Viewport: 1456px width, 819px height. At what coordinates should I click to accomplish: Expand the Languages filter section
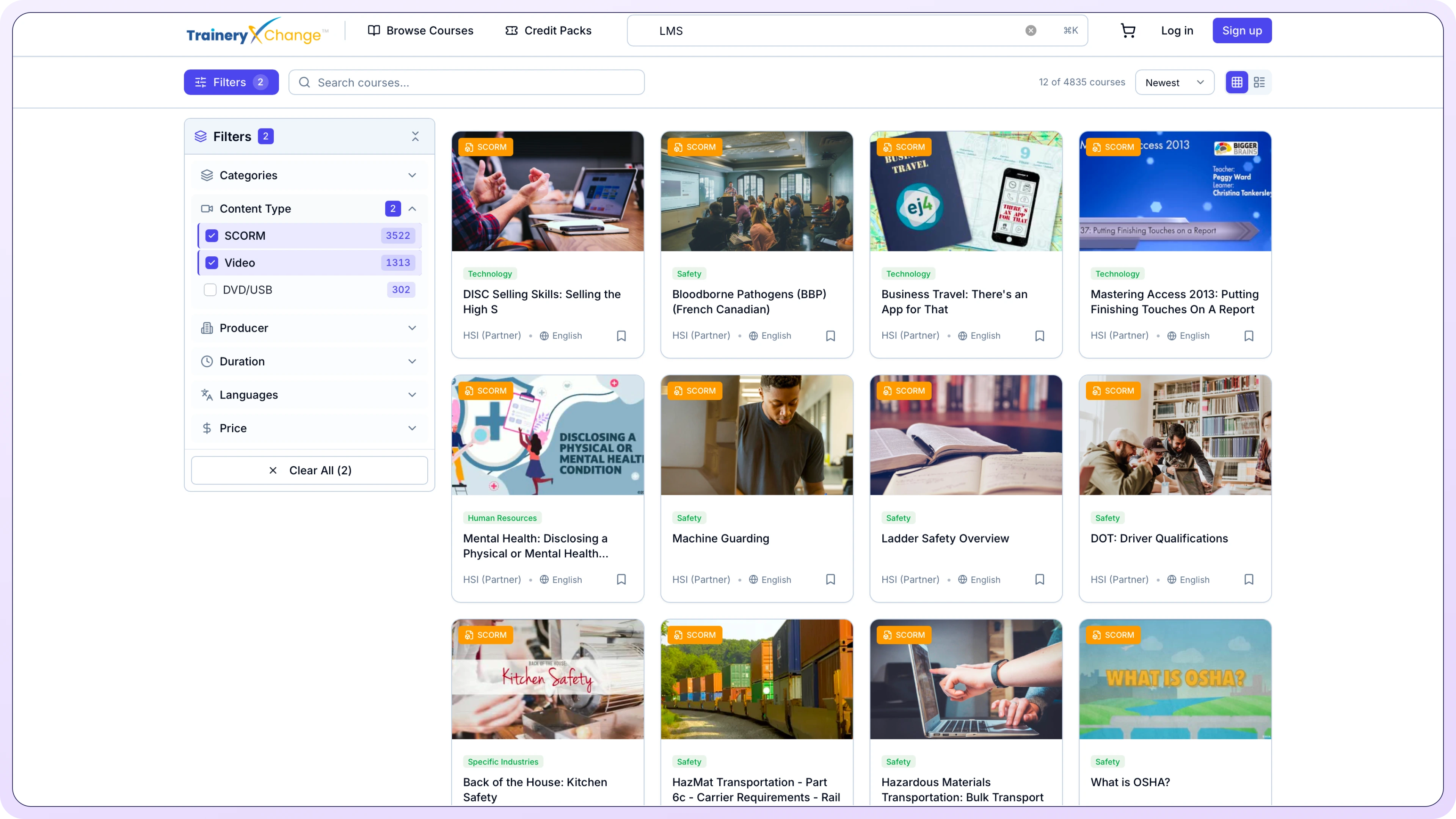point(309,394)
